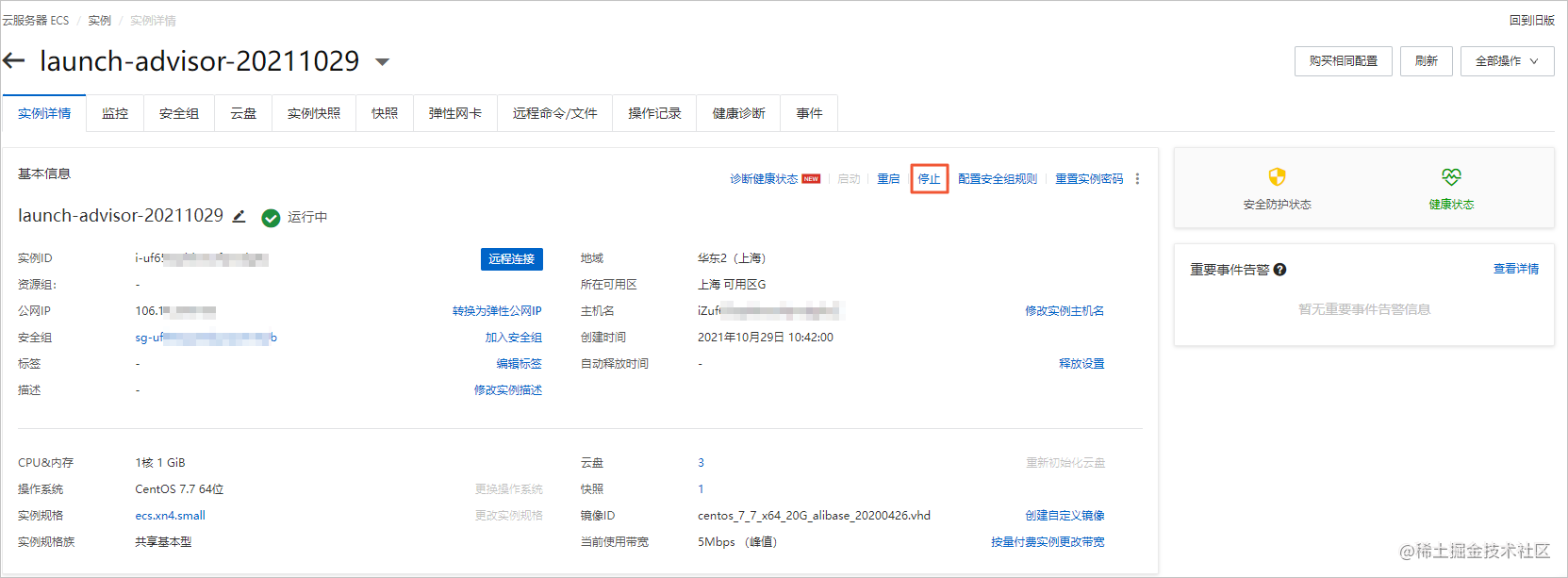This screenshot has height=578, width=1568.
Task: Switch to the 安全组 tab
Action: pos(179,113)
